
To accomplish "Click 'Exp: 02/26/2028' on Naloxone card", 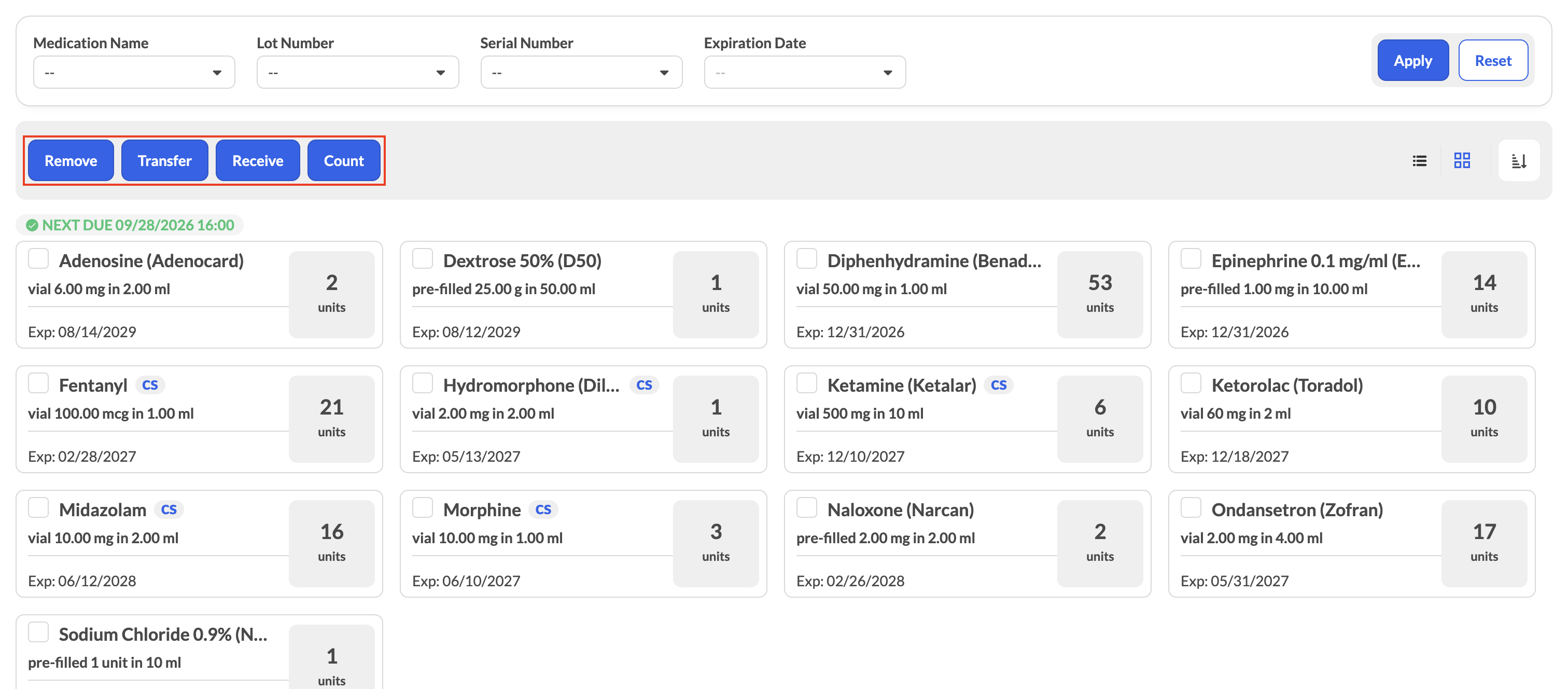I will (850, 581).
